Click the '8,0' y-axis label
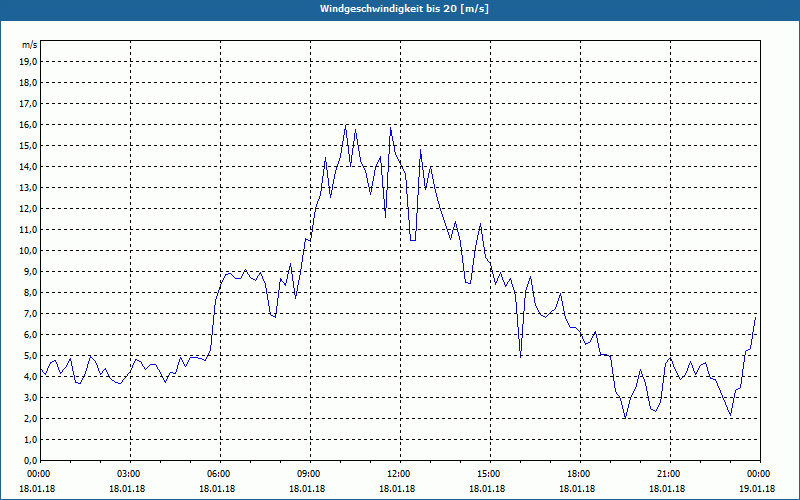 pyautogui.click(x=30, y=293)
